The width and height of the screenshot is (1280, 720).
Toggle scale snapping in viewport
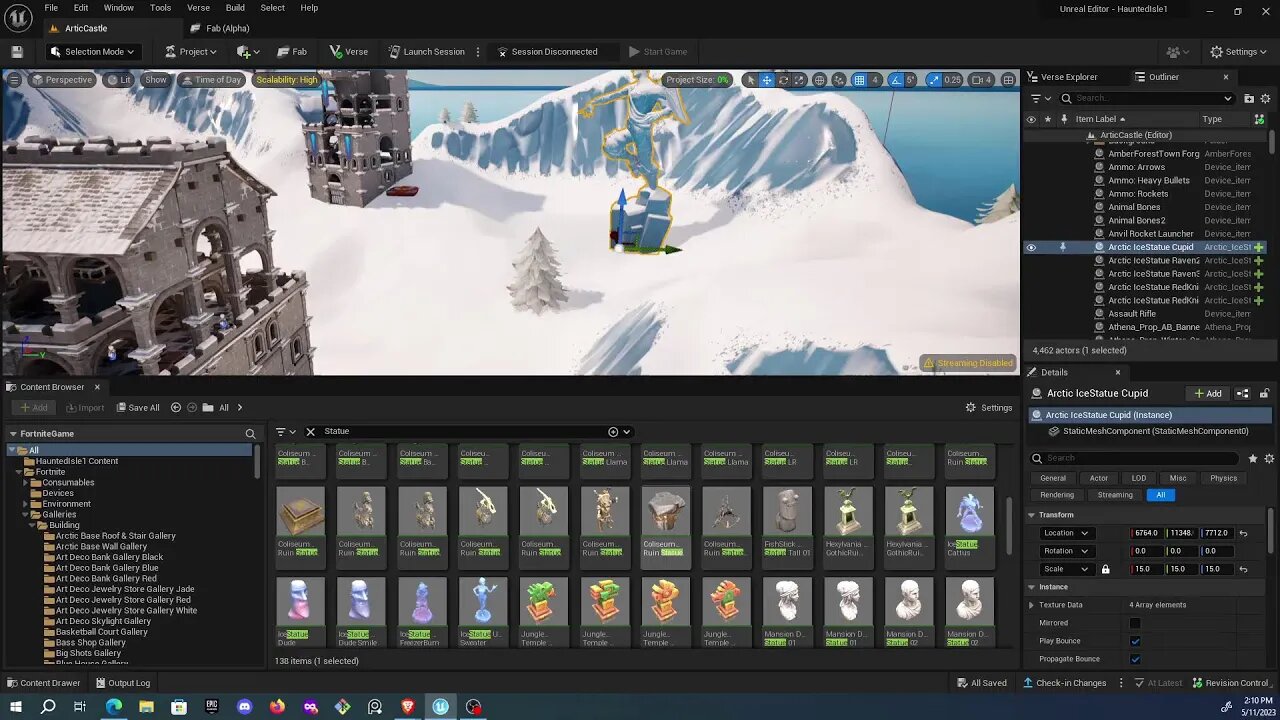coord(934,80)
